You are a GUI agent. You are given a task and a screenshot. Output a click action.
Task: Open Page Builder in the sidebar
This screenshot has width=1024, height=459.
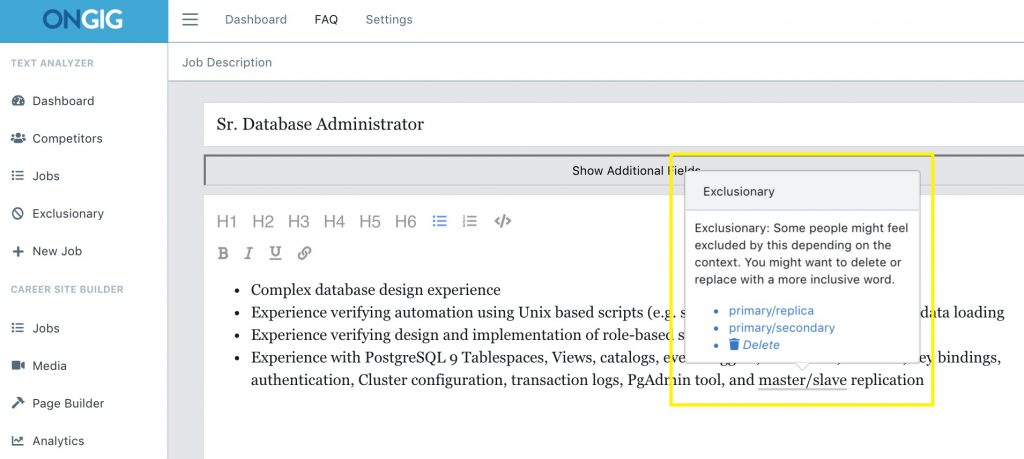point(68,403)
